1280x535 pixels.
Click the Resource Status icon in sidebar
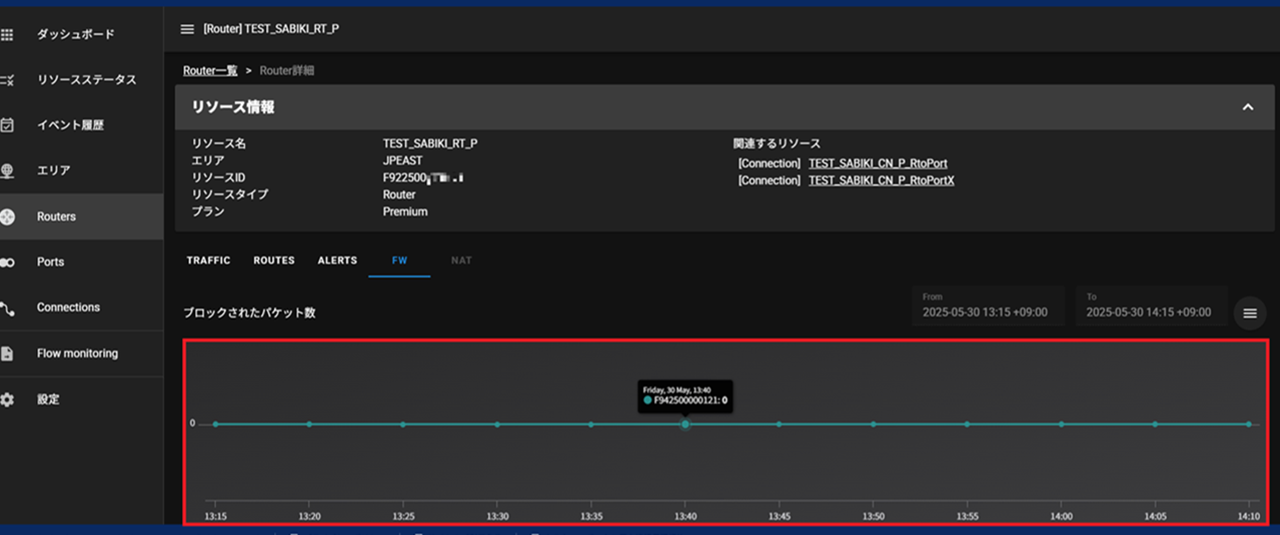tap(7, 80)
